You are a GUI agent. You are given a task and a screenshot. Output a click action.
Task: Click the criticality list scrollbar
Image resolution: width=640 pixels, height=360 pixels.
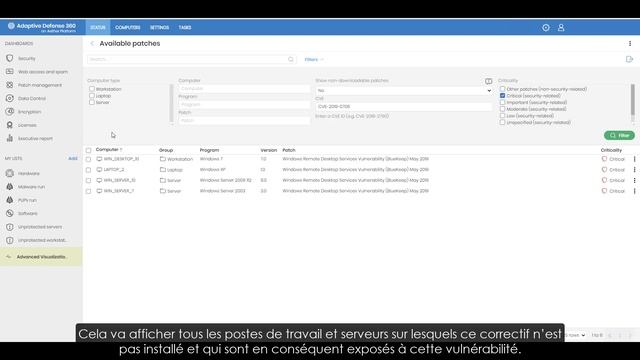click(633, 100)
